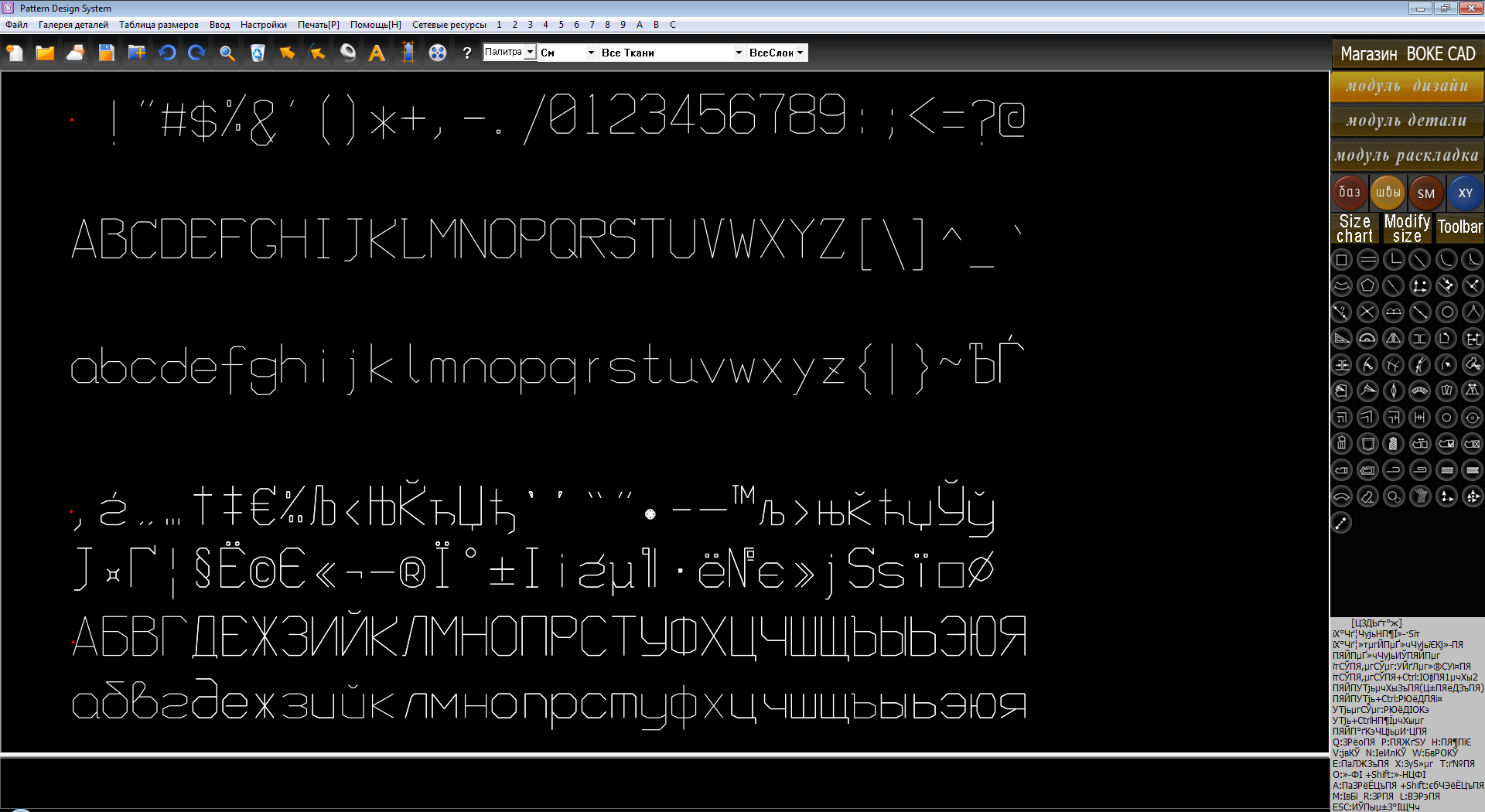Screen dimensions: 1485x812
Task: Click the blue vertical ruler icon
Action: pos(408,53)
